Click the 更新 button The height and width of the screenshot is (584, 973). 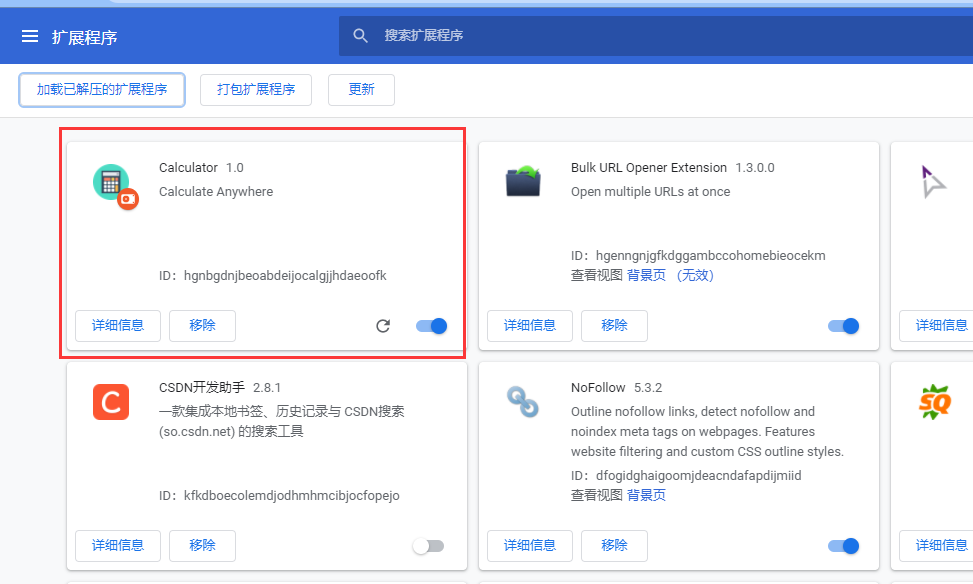click(361, 89)
